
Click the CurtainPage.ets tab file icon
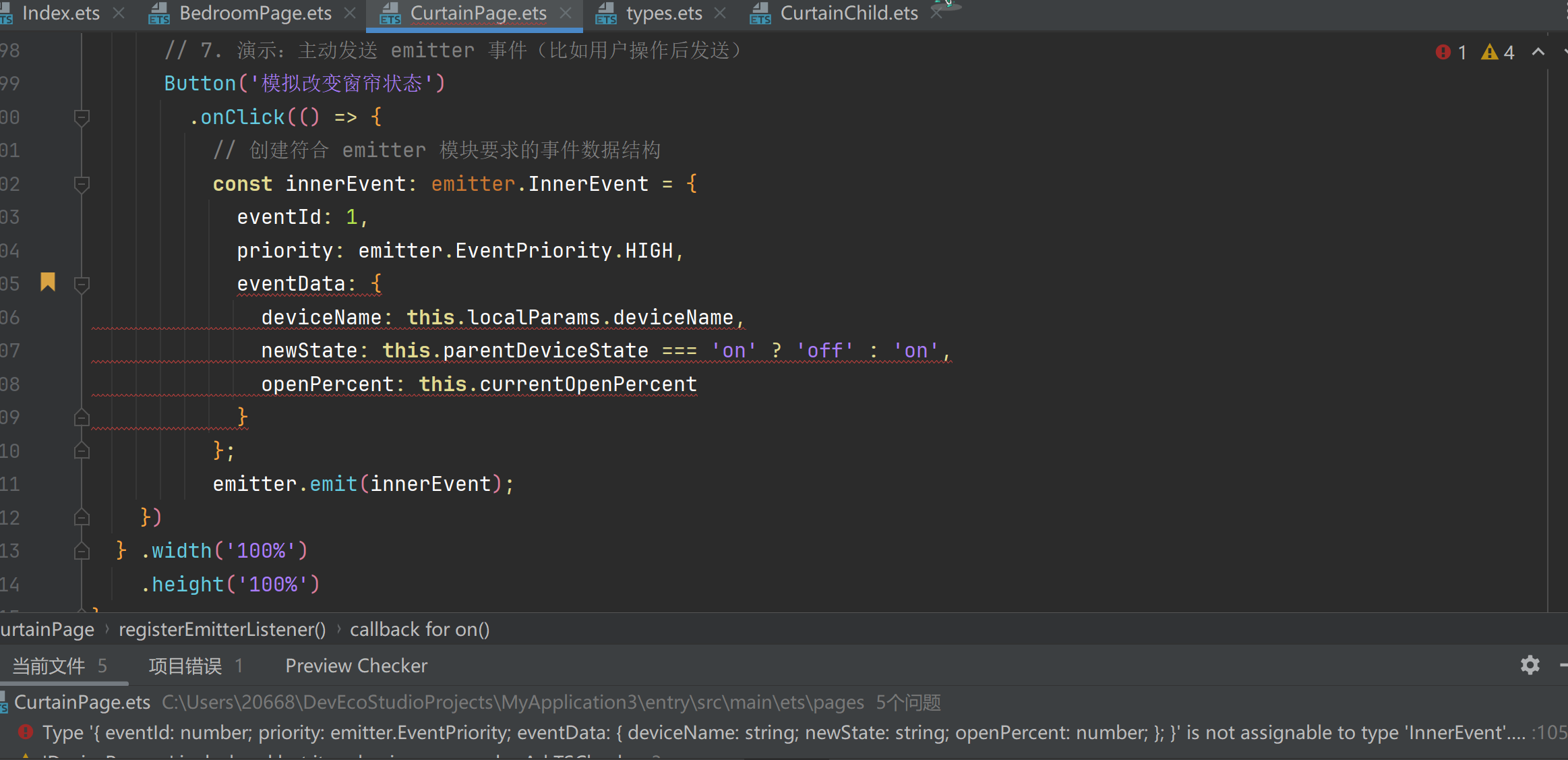(390, 13)
